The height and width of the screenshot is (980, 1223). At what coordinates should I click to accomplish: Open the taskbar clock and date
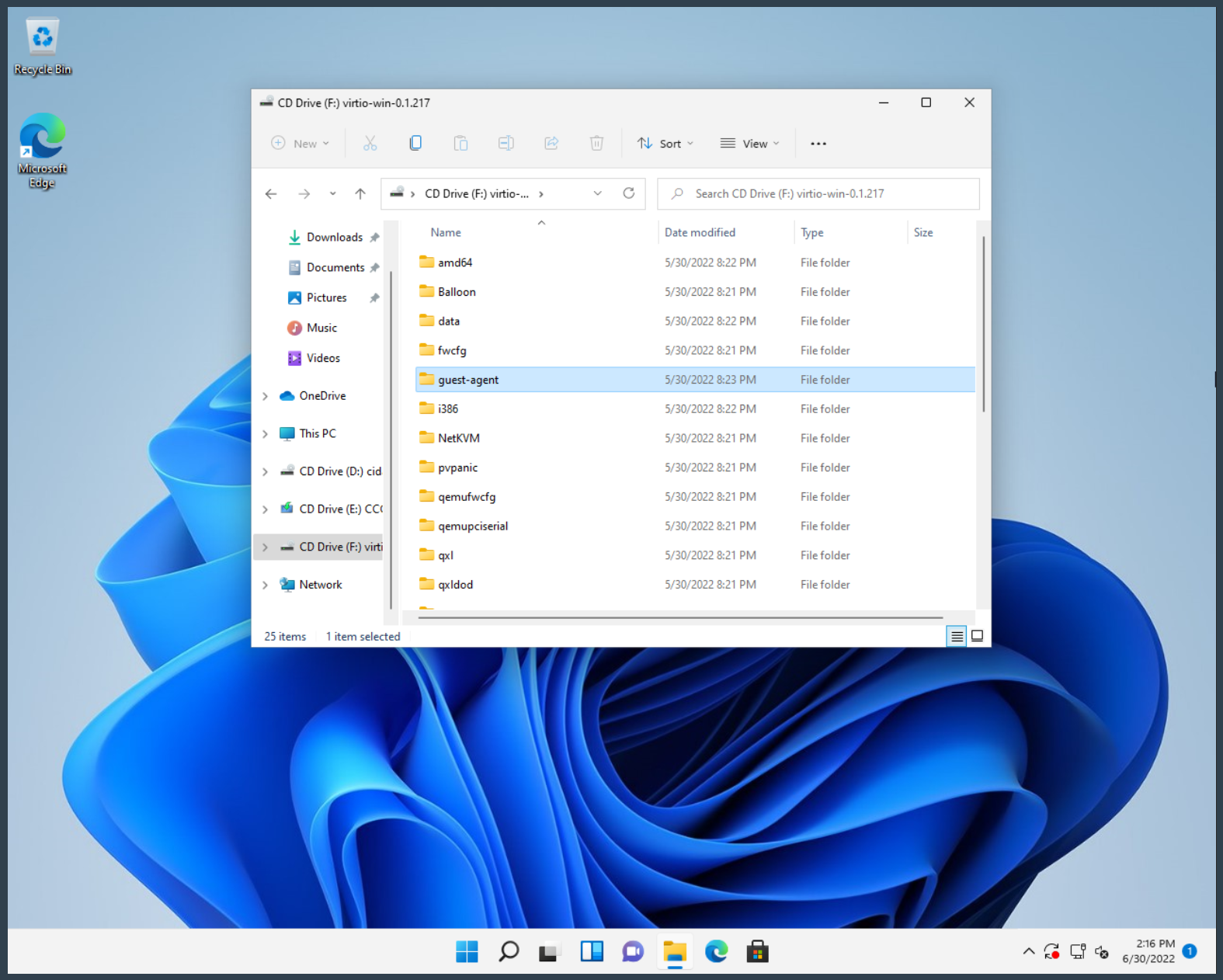(1148, 951)
